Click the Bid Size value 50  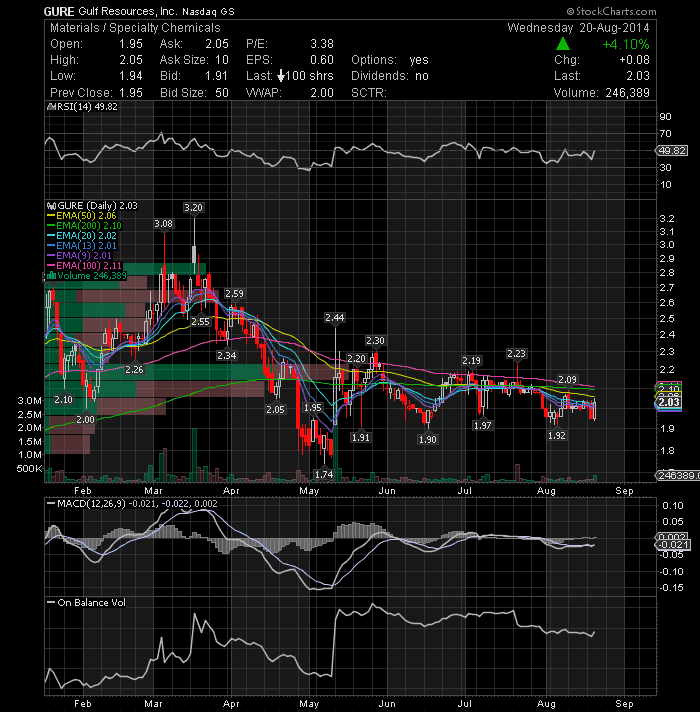click(x=222, y=93)
